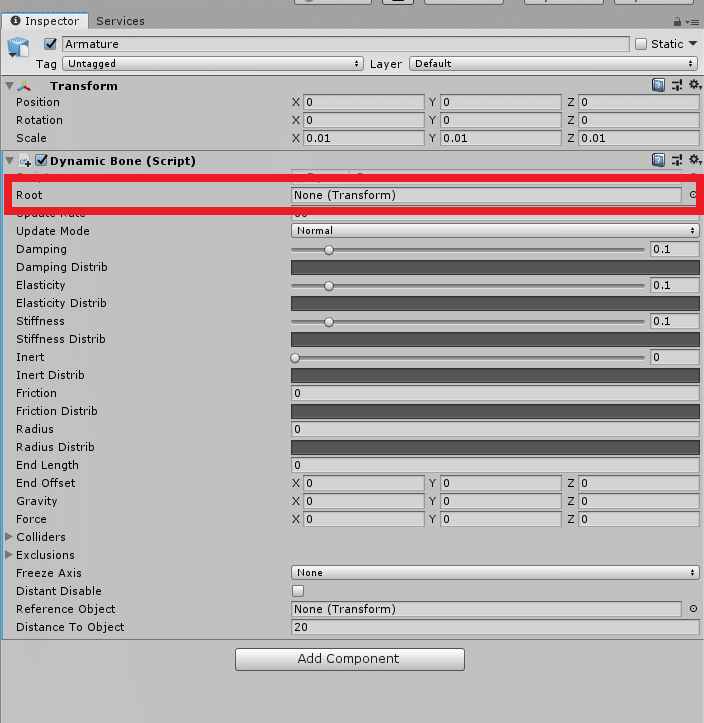Click the Transform axes icon

click(x=24, y=86)
